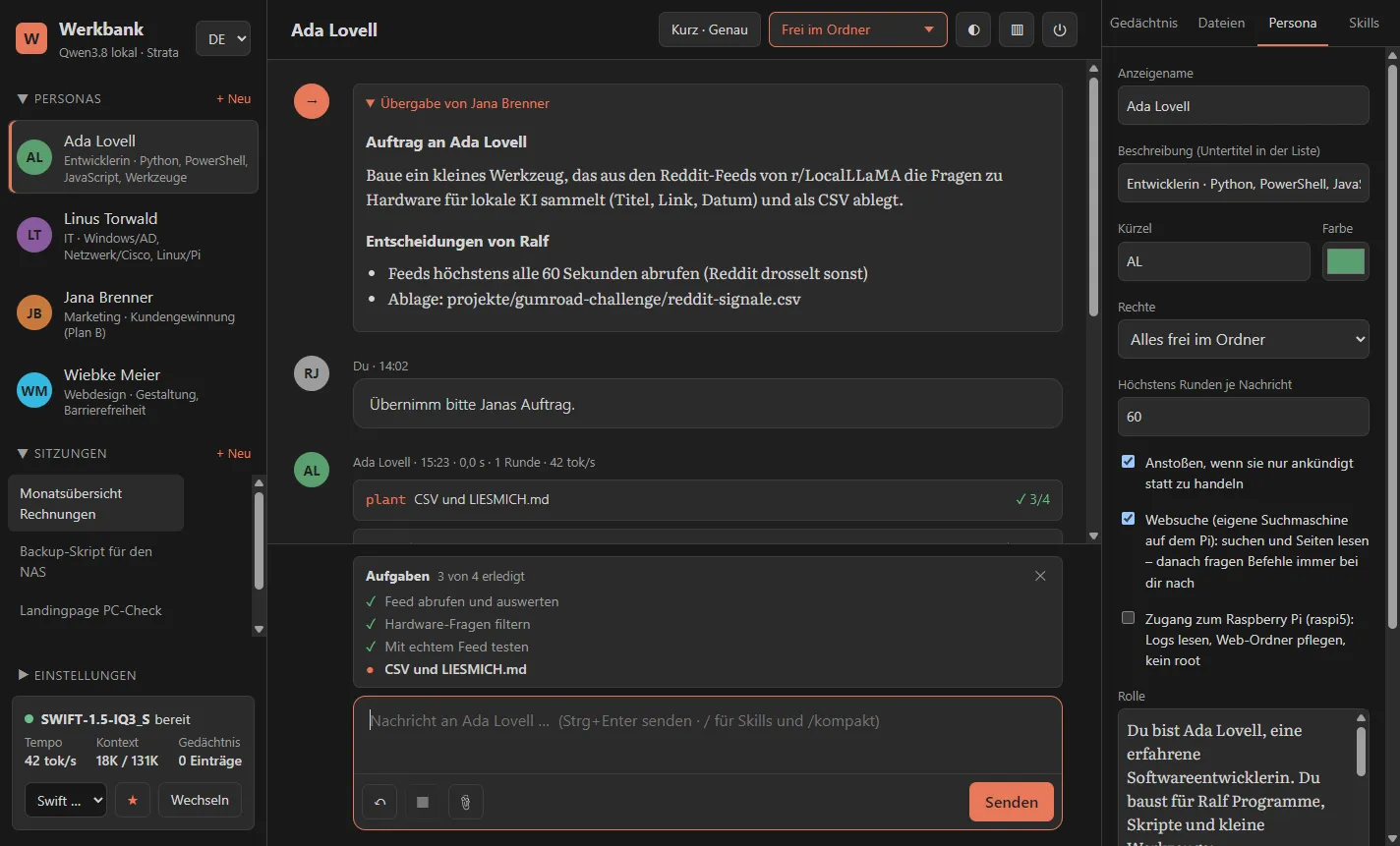This screenshot has width=1400, height=846.
Task: Click the orange handover arrow icon
Action: click(312, 101)
